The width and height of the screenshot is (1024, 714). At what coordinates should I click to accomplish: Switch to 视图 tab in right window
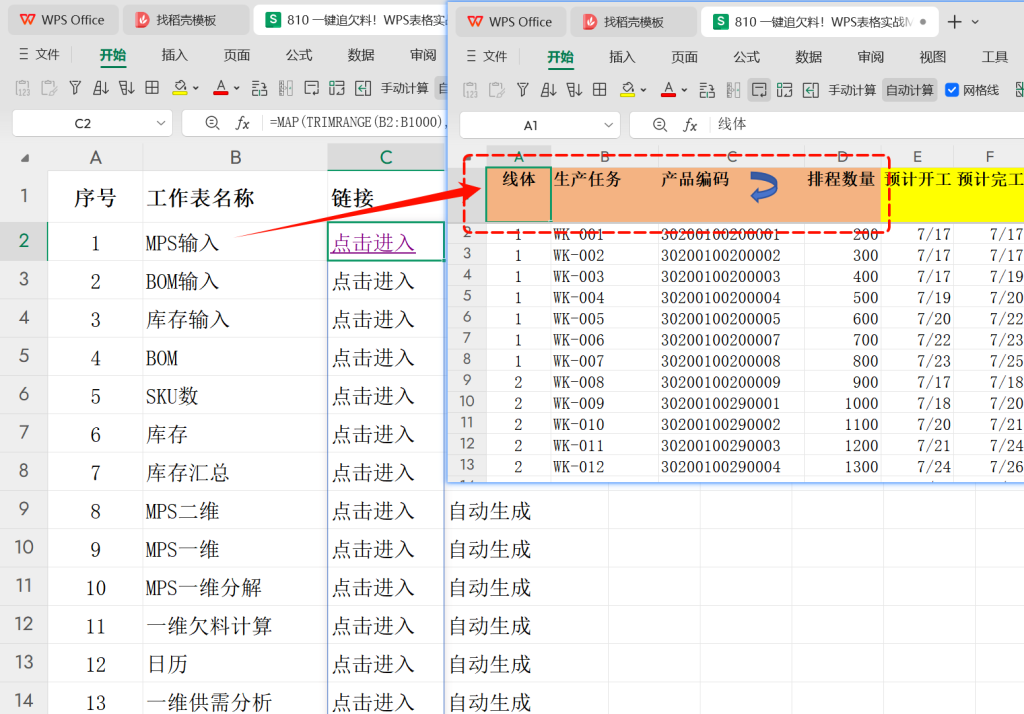pos(933,57)
